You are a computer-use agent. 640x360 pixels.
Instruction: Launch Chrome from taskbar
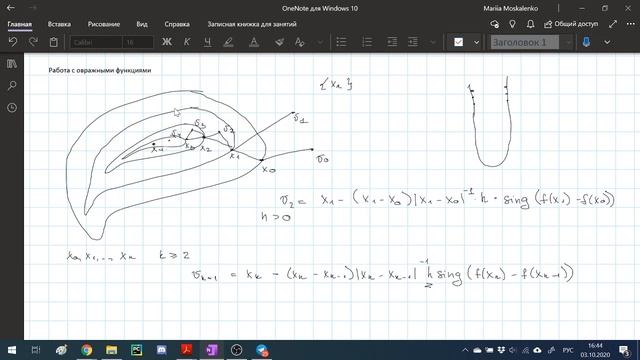tap(86, 350)
